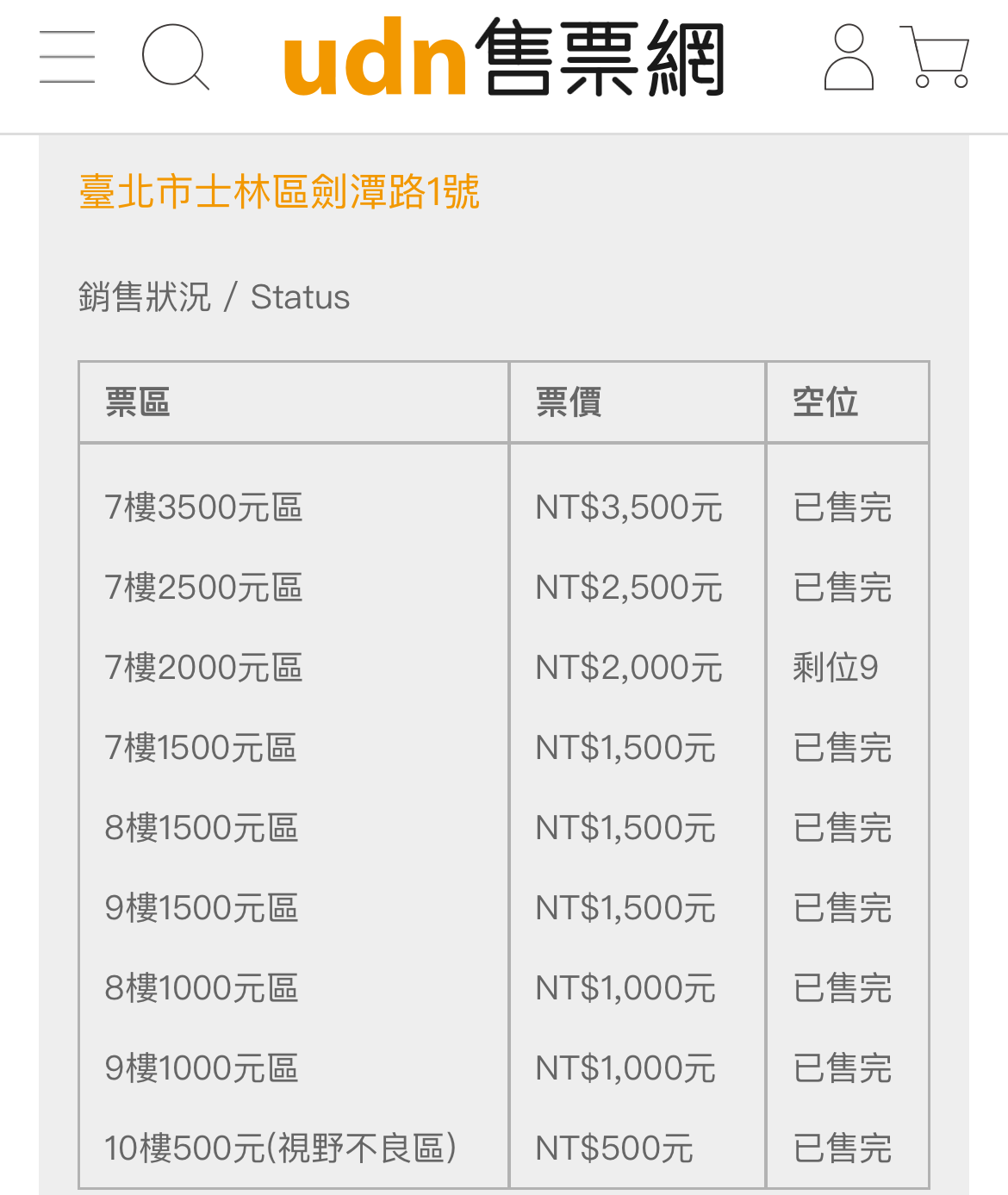The width and height of the screenshot is (1008, 1195).
Task: Choose the 7樓2000元區 ticket zone
Action: (203, 668)
